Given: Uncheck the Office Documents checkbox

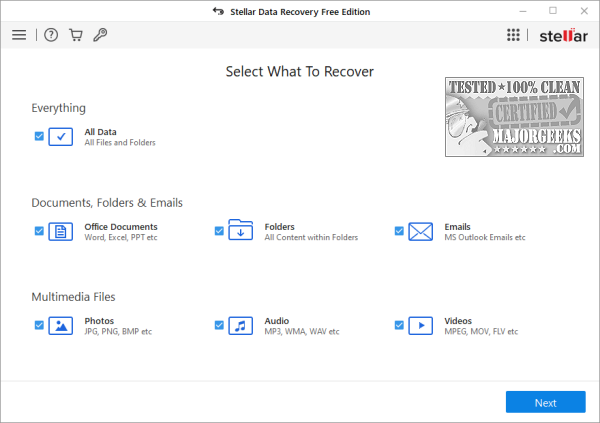Looking at the screenshot, I should click(39, 231).
